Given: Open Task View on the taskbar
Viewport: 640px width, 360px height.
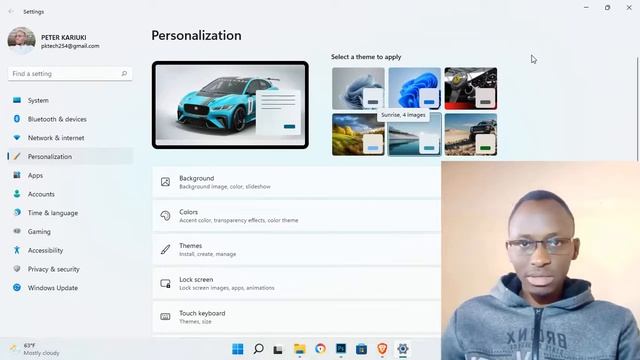Looking at the screenshot, I should pos(278,349).
